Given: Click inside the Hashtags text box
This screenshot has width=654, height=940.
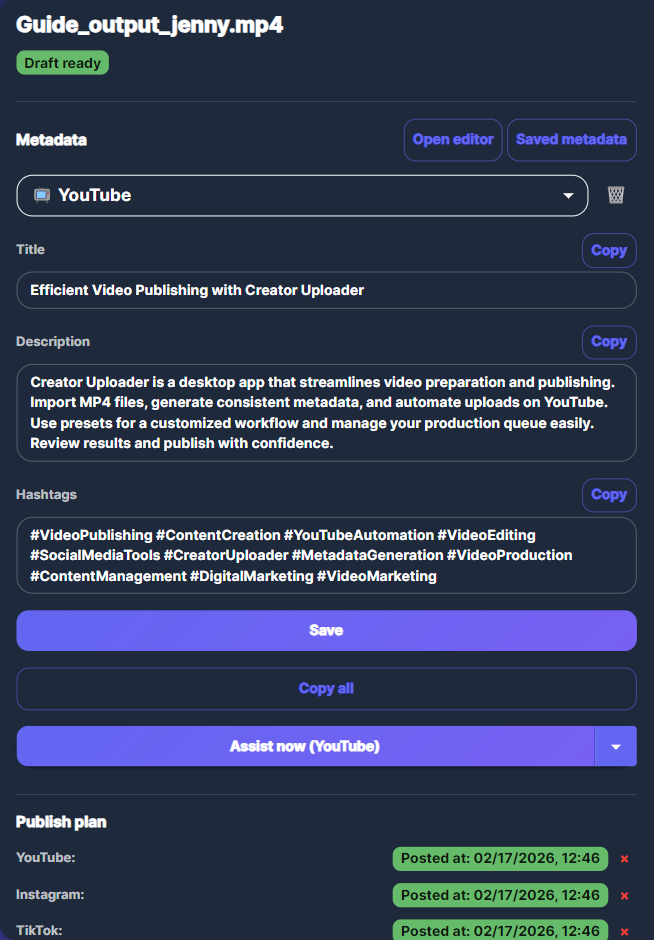Looking at the screenshot, I should (326, 555).
